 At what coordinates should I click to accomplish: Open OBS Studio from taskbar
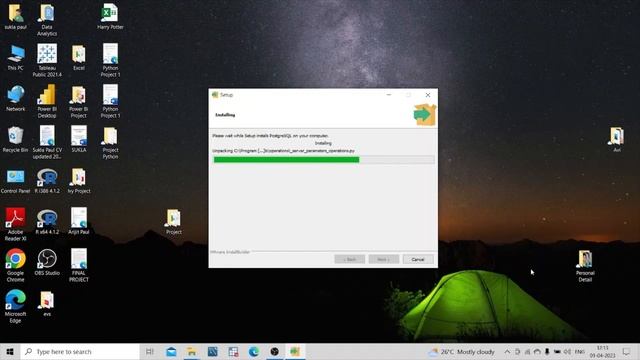pyautogui.click(x=274, y=351)
